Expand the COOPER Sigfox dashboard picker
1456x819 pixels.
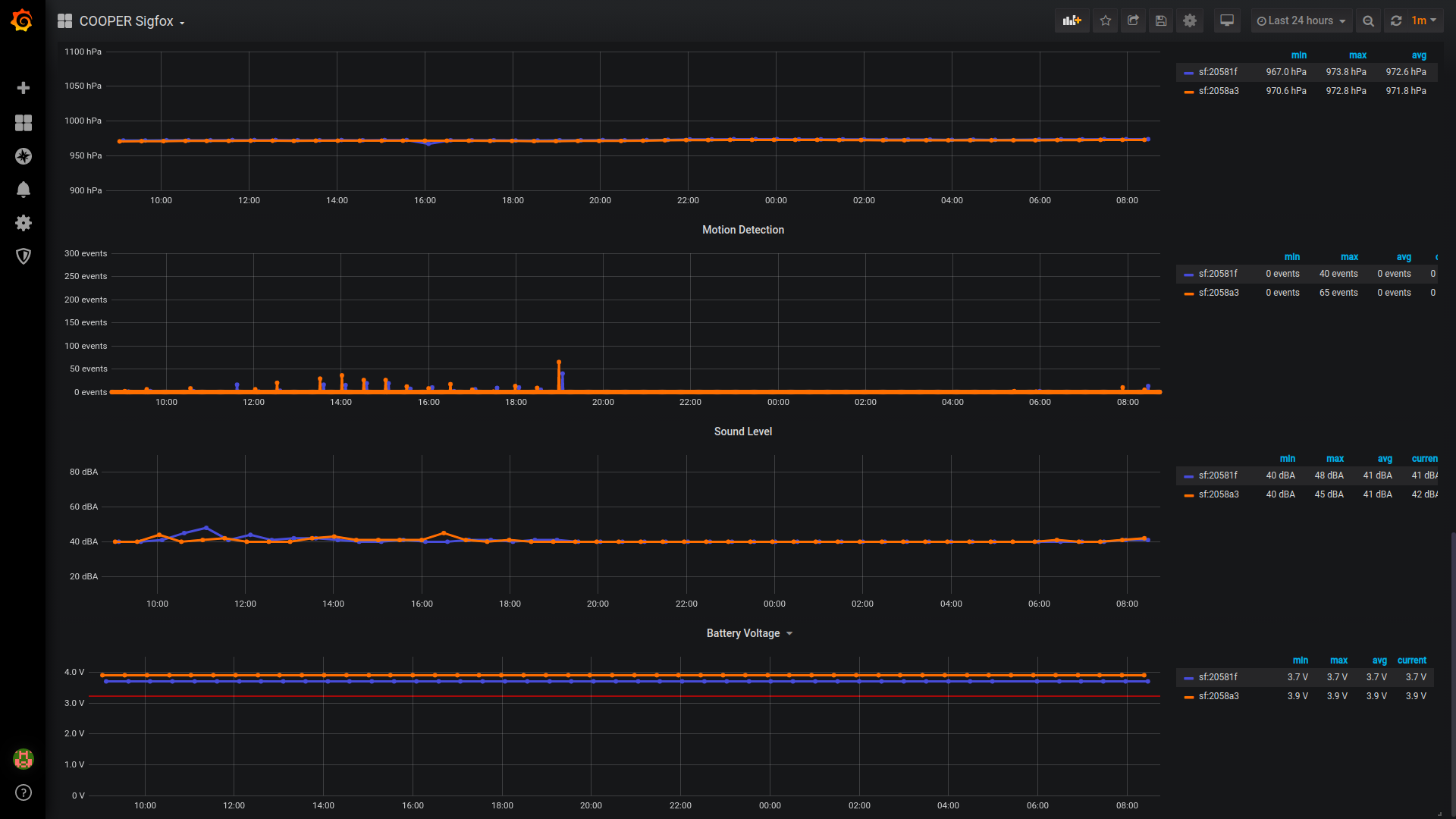[x=126, y=21]
